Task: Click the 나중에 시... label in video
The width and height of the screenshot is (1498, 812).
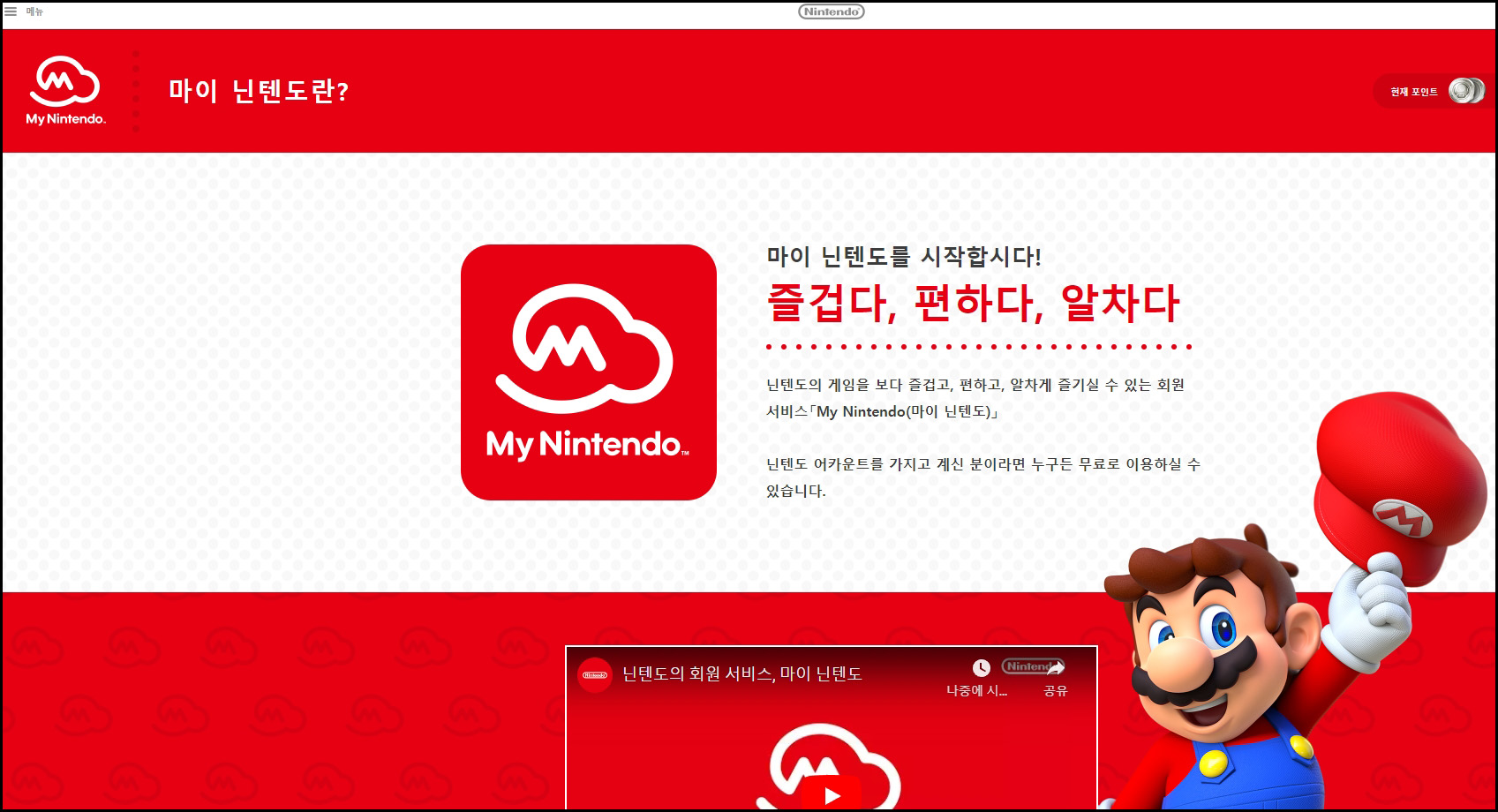Action: click(976, 690)
